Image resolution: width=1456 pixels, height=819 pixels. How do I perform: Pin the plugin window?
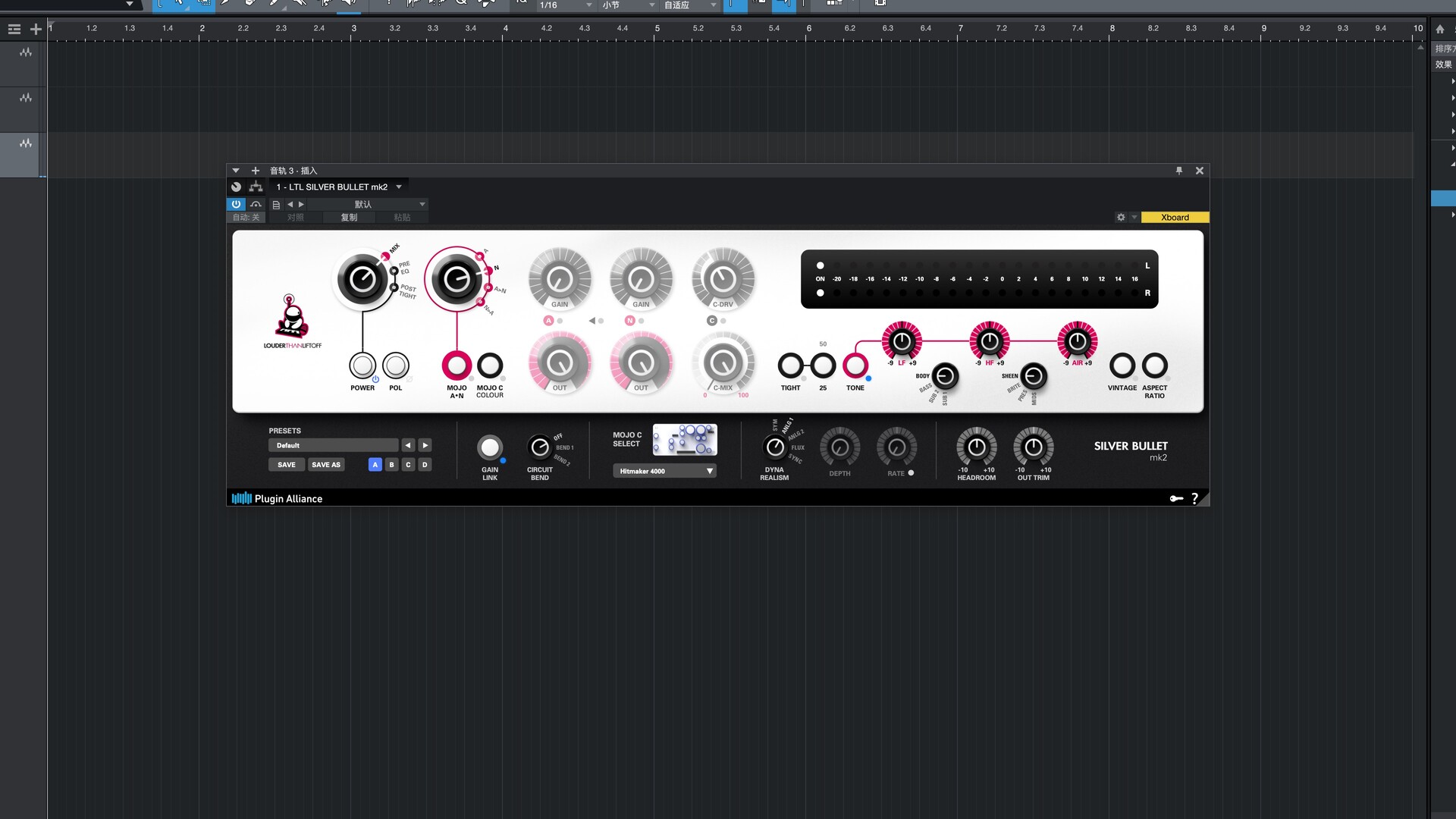point(1179,171)
